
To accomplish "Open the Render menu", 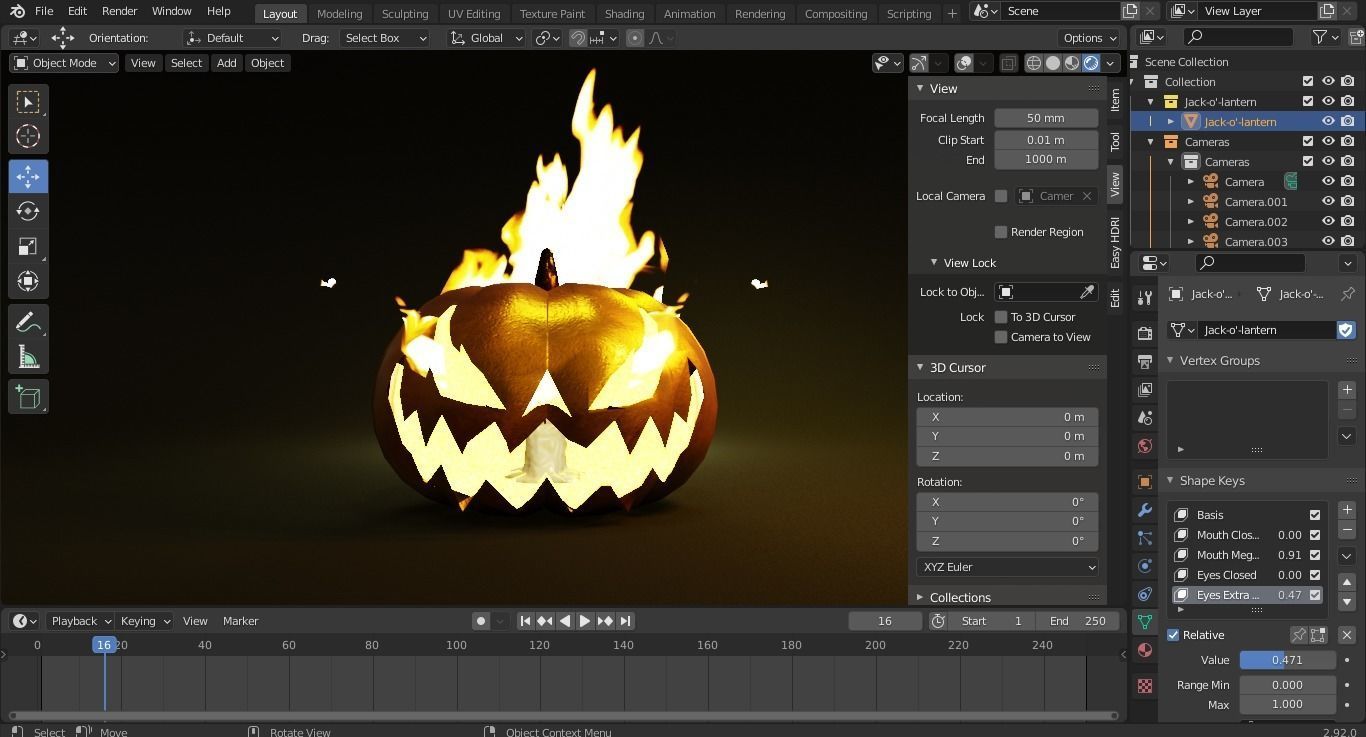I will pos(119,11).
